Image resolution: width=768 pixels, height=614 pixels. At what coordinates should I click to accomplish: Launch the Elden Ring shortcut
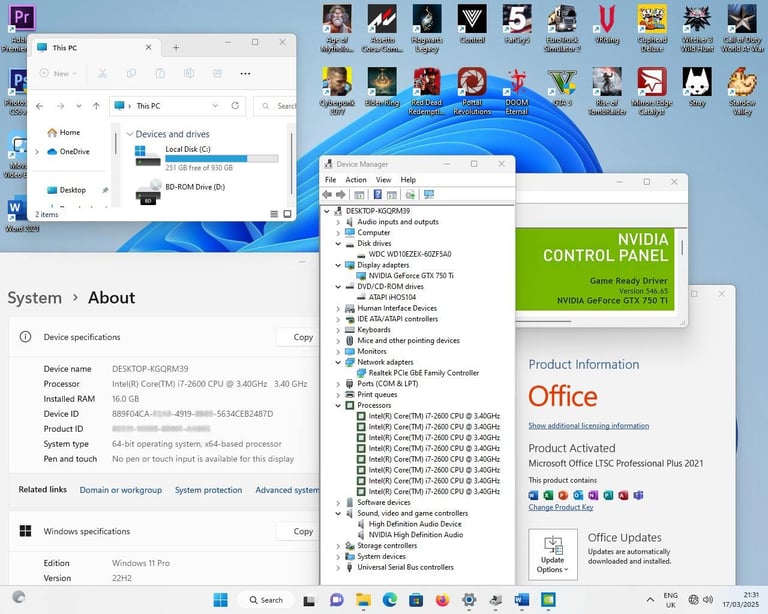pos(382,87)
